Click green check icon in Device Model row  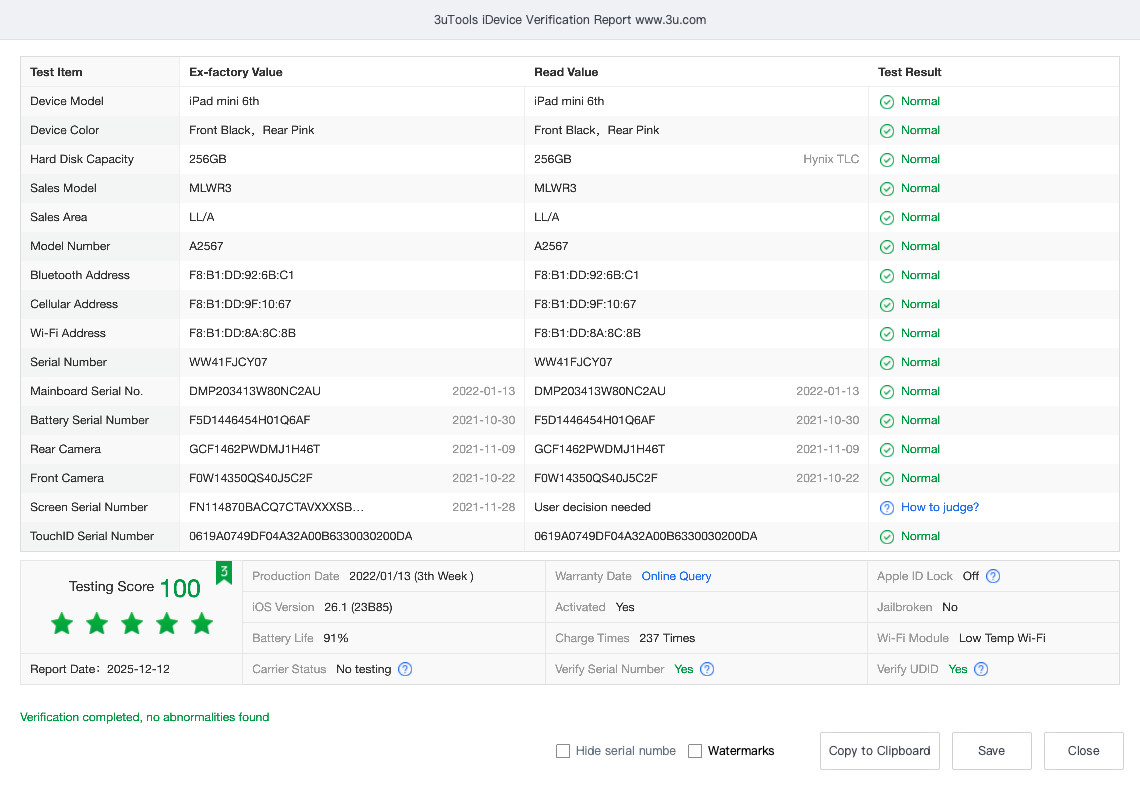(x=886, y=102)
